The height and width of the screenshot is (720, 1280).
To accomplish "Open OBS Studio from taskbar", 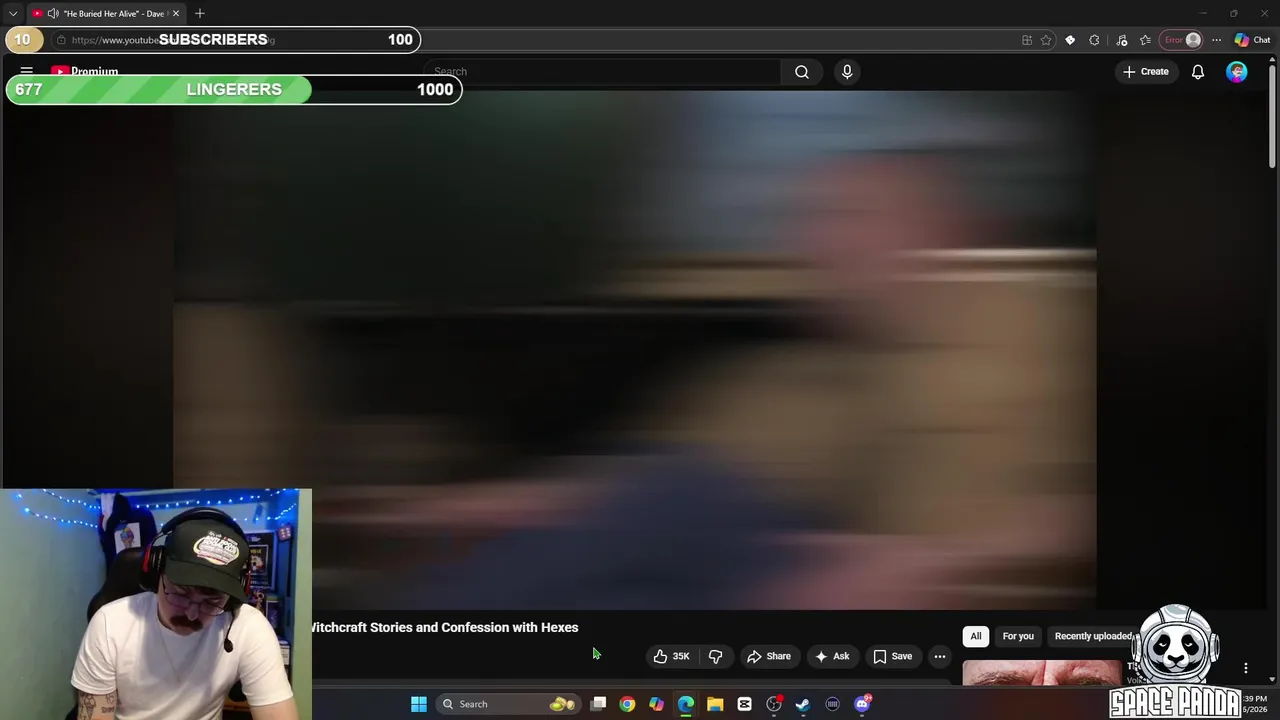I will (x=774, y=704).
